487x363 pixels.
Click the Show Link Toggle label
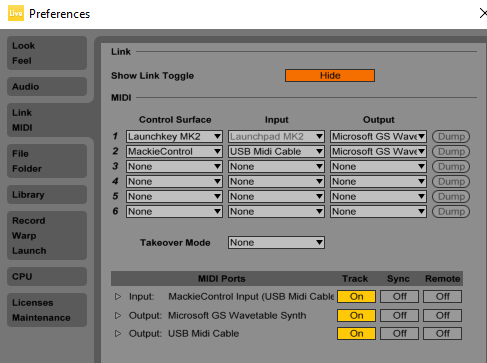coord(152,76)
